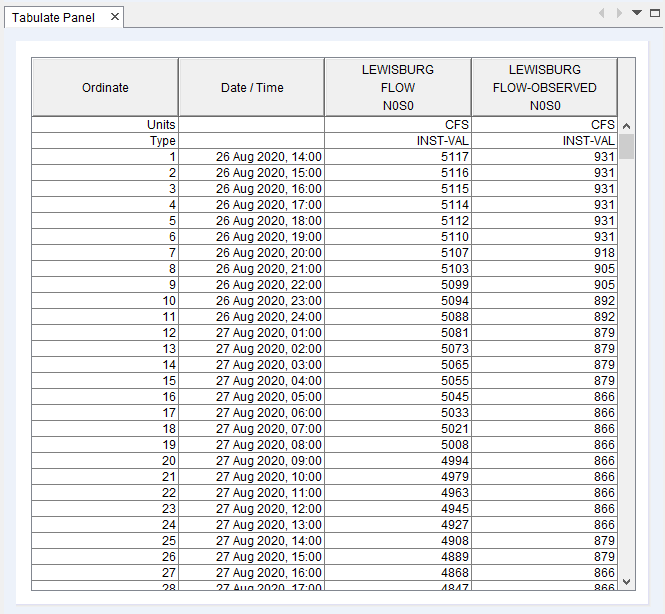This screenshot has width=665, height=614.
Task: Select flow value 5021
Action: [398, 429]
